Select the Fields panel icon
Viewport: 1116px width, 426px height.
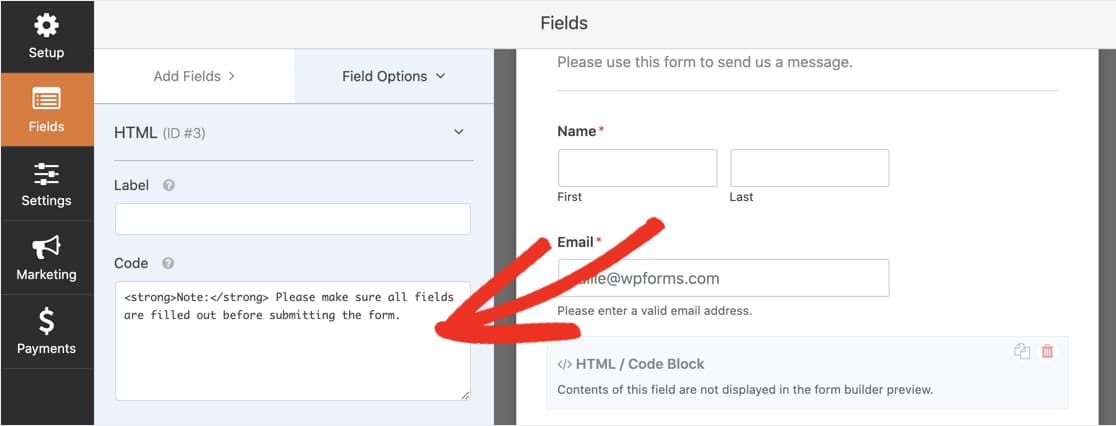[46, 99]
